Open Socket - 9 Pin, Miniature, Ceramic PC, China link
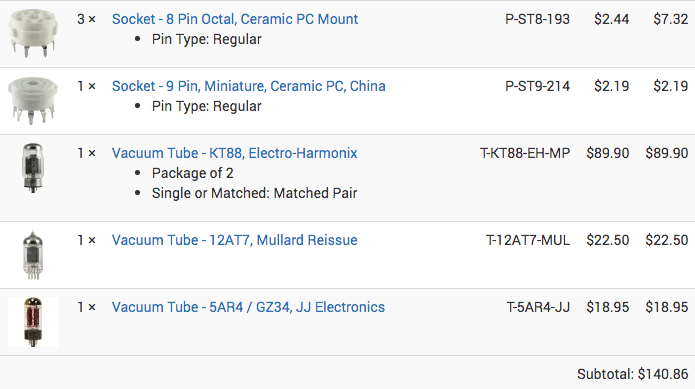This screenshot has height=389, width=695. (x=248, y=86)
